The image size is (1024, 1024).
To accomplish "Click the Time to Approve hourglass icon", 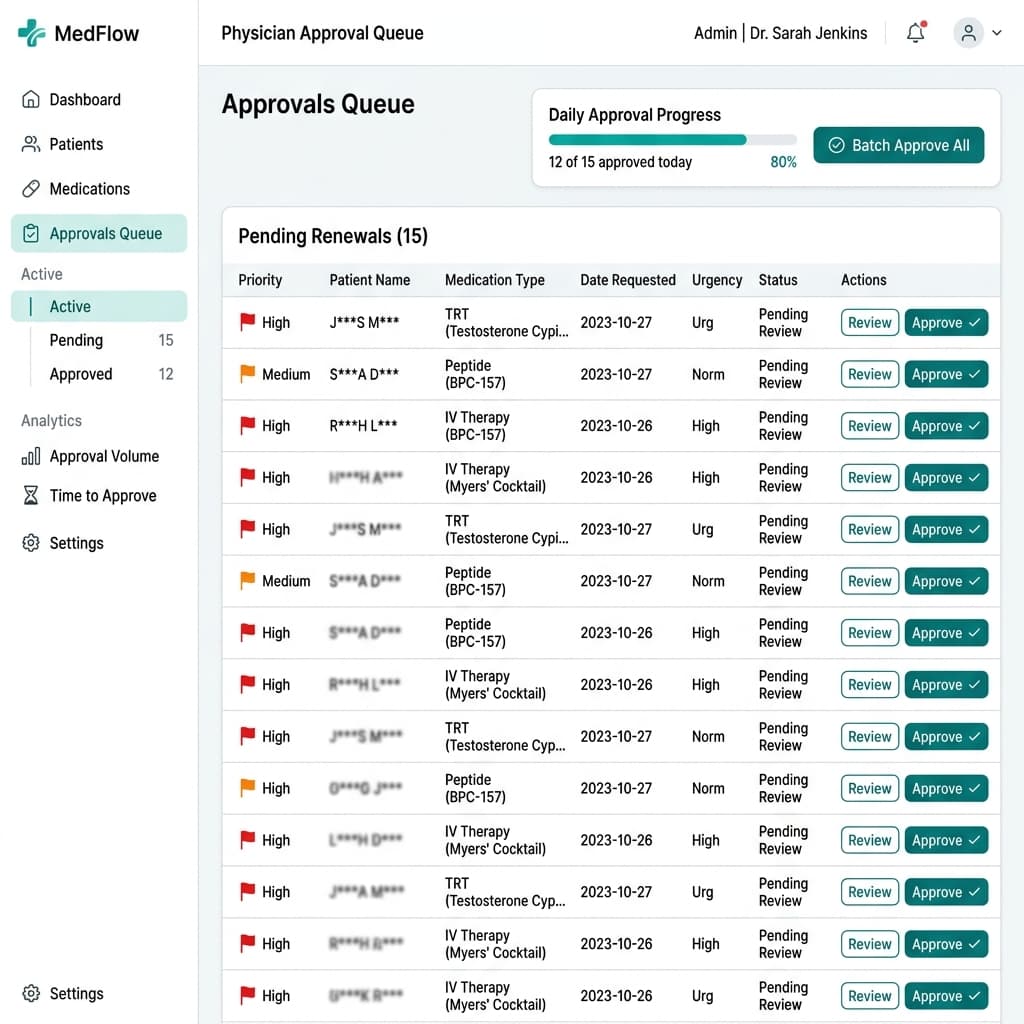I will click(x=31, y=496).
